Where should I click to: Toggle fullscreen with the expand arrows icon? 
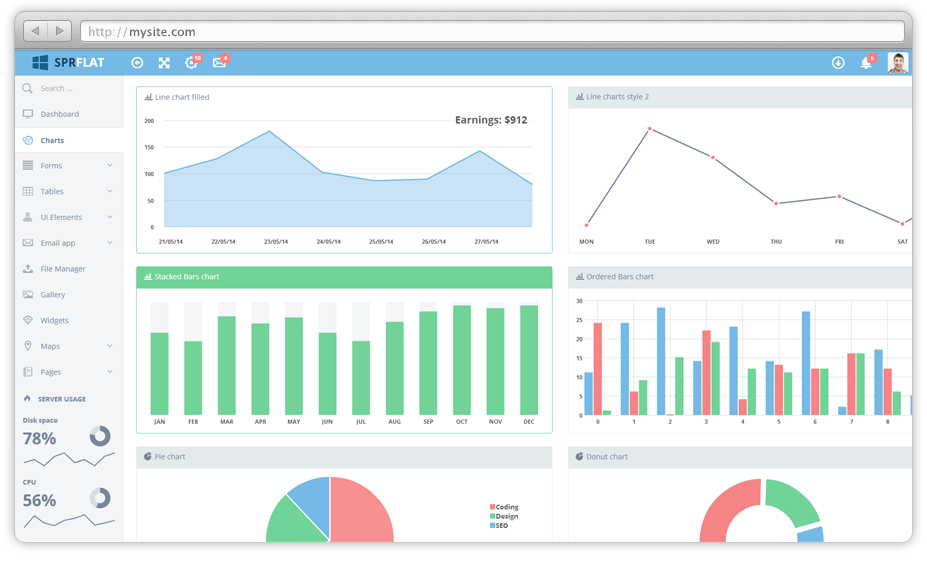click(164, 63)
